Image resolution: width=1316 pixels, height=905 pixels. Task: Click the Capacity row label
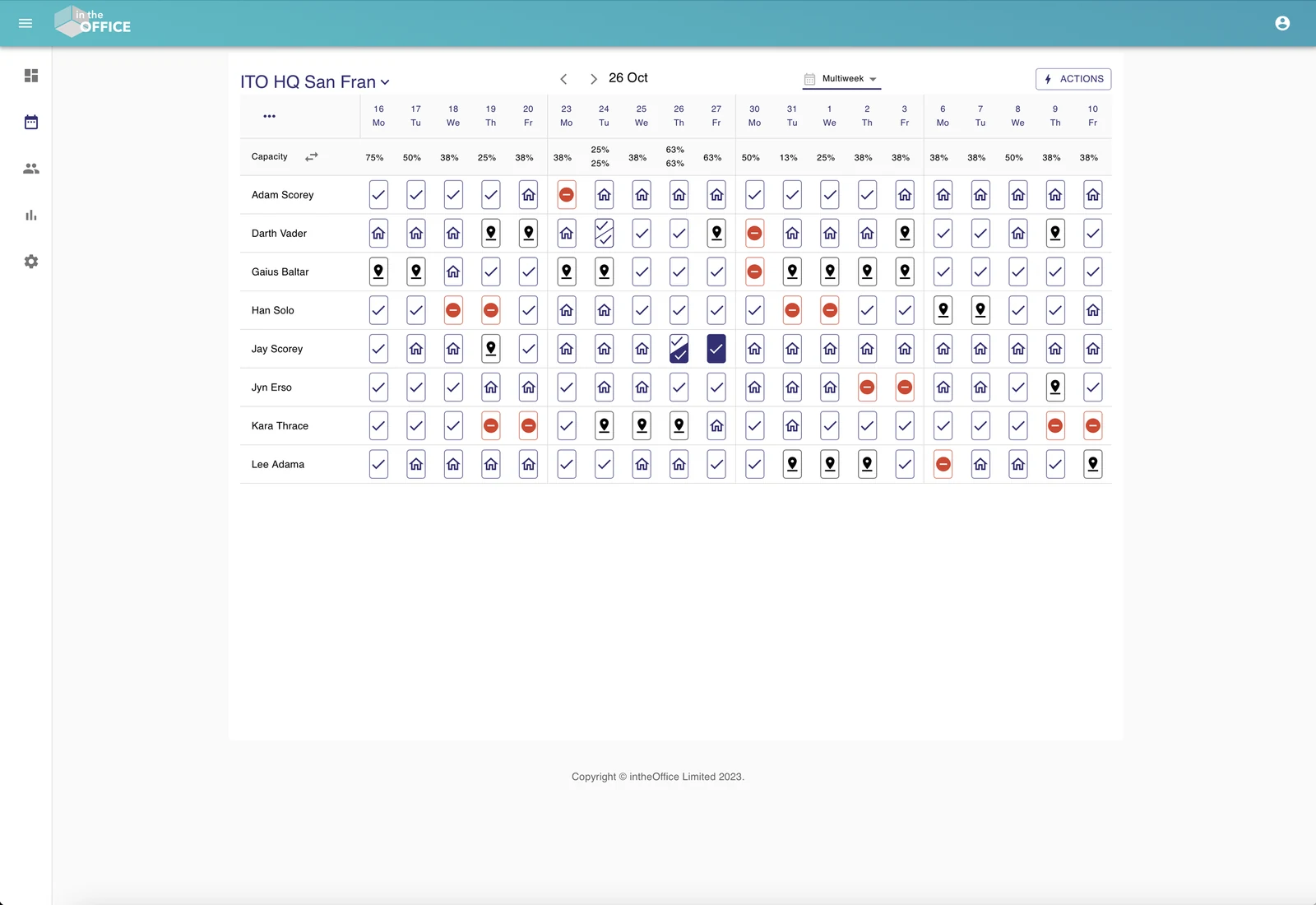pos(269,156)
